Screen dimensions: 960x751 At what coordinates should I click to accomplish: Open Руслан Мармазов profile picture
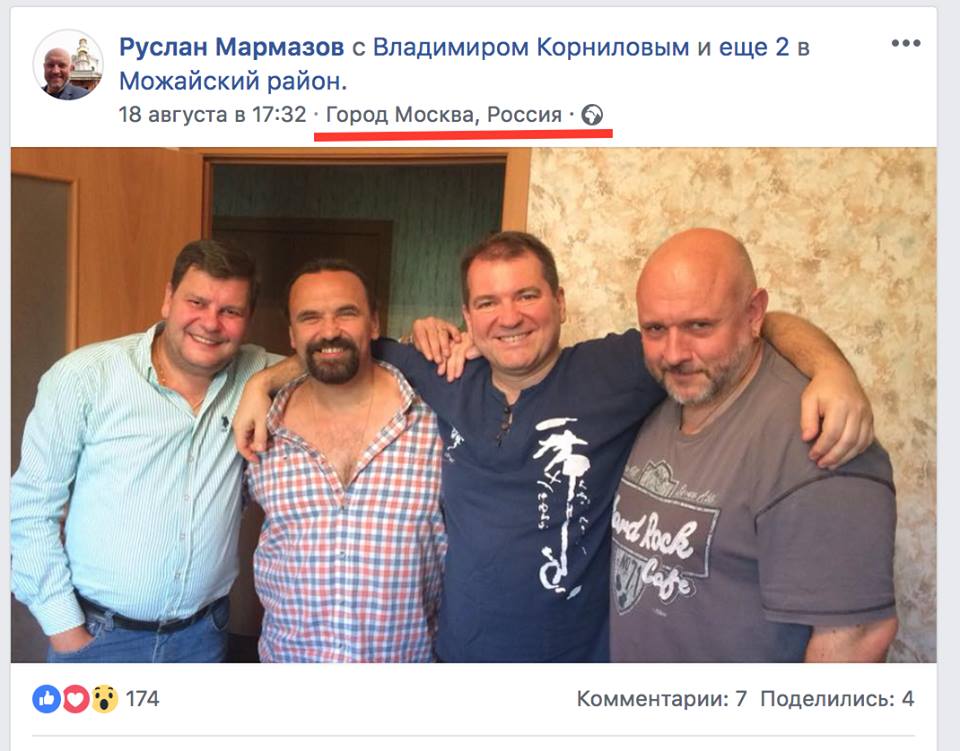(x=67, y=64)
